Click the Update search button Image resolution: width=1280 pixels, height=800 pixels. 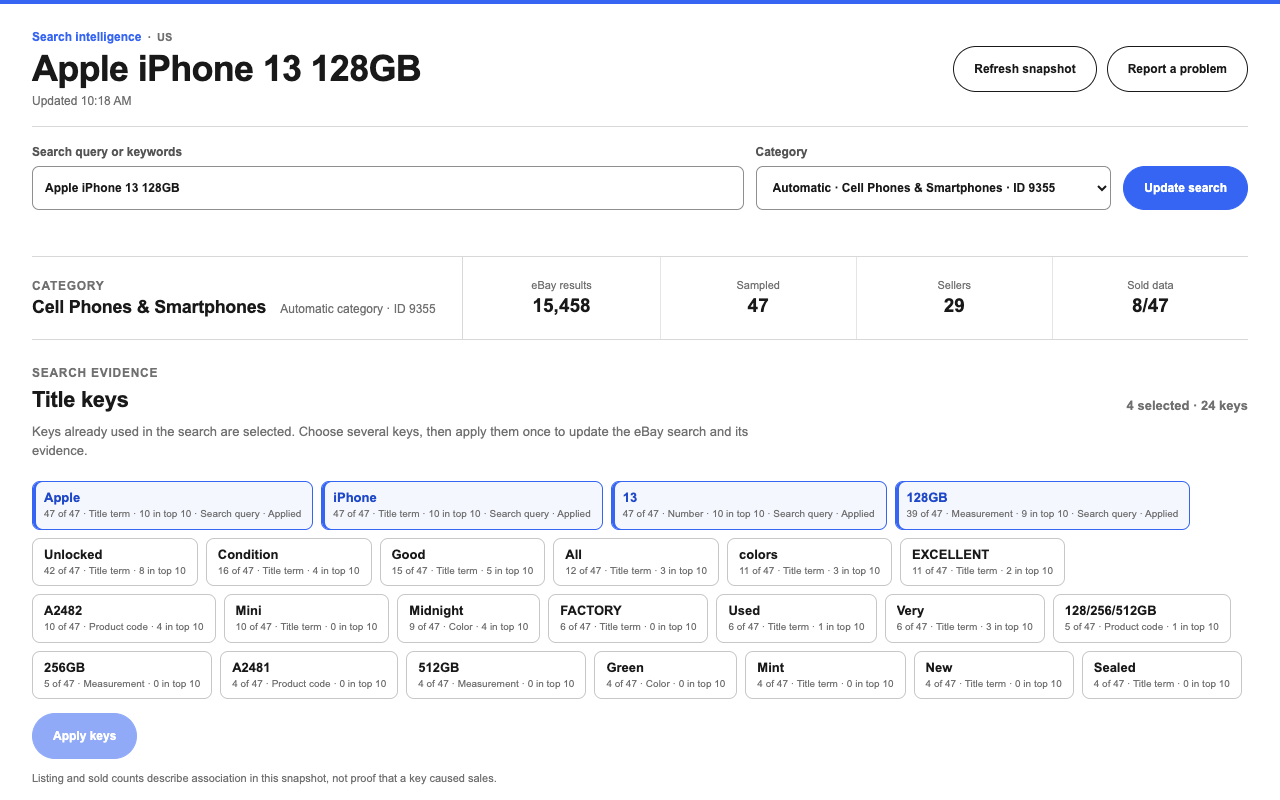tap(1185, 188)
